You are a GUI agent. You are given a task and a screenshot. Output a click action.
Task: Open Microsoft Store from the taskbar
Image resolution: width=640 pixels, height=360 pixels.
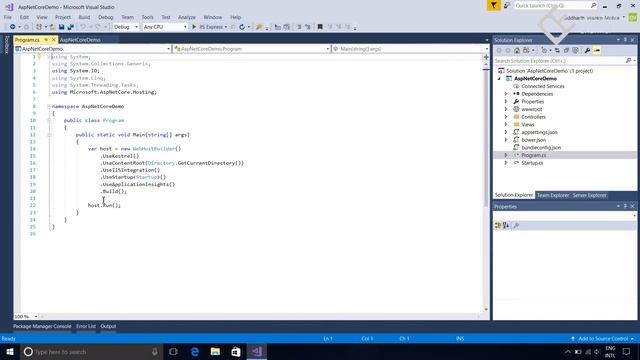(236, 351)
